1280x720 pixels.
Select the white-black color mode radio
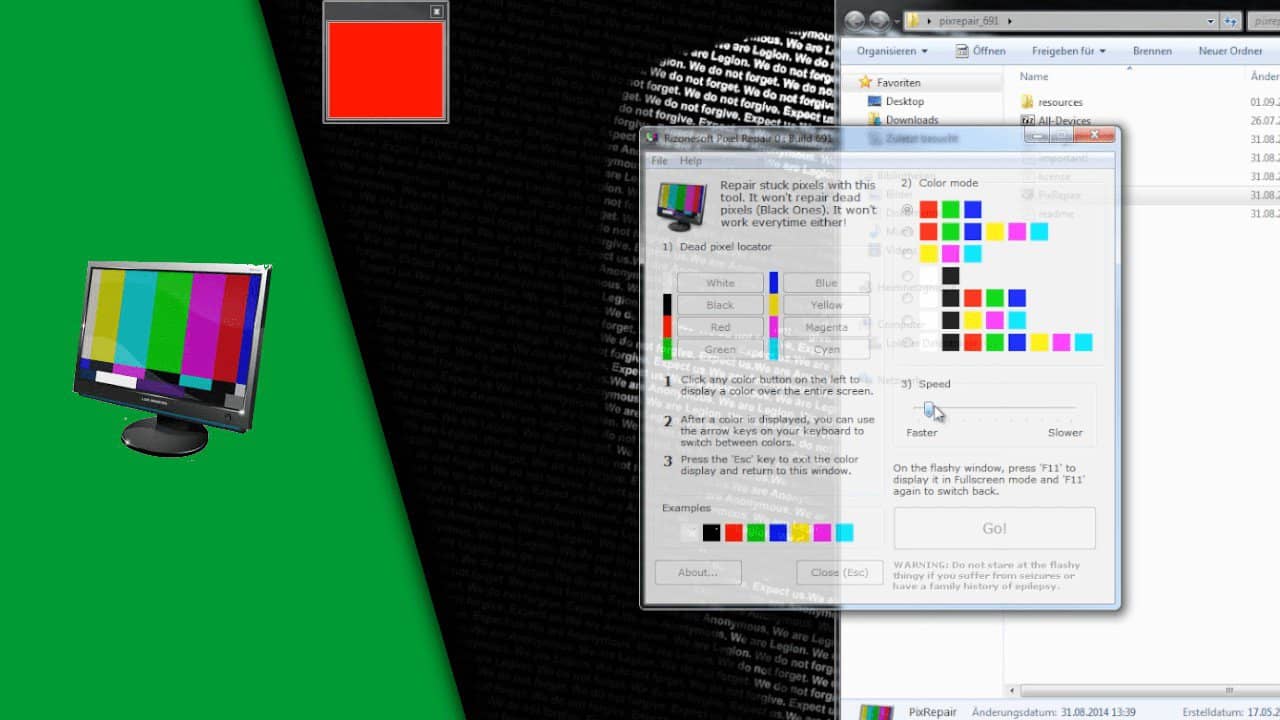pos(907,276)
